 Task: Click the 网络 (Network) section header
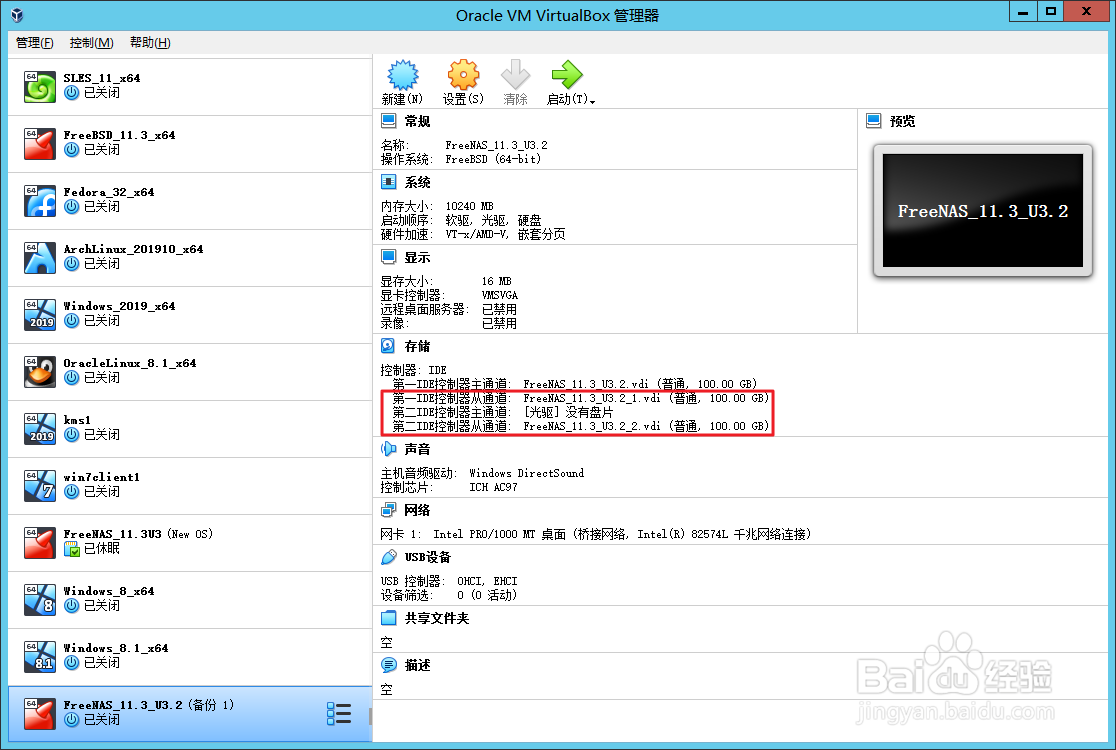pyautogui.click(x=417, y=510)
